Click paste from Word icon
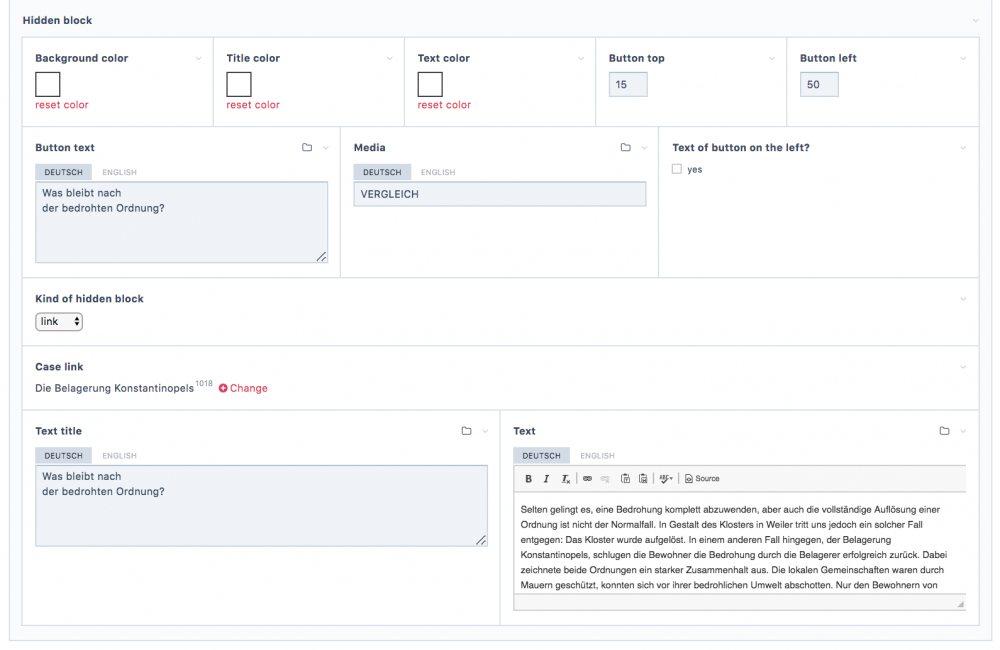This screenshot has width=1000, height=650. coord(643,479)
